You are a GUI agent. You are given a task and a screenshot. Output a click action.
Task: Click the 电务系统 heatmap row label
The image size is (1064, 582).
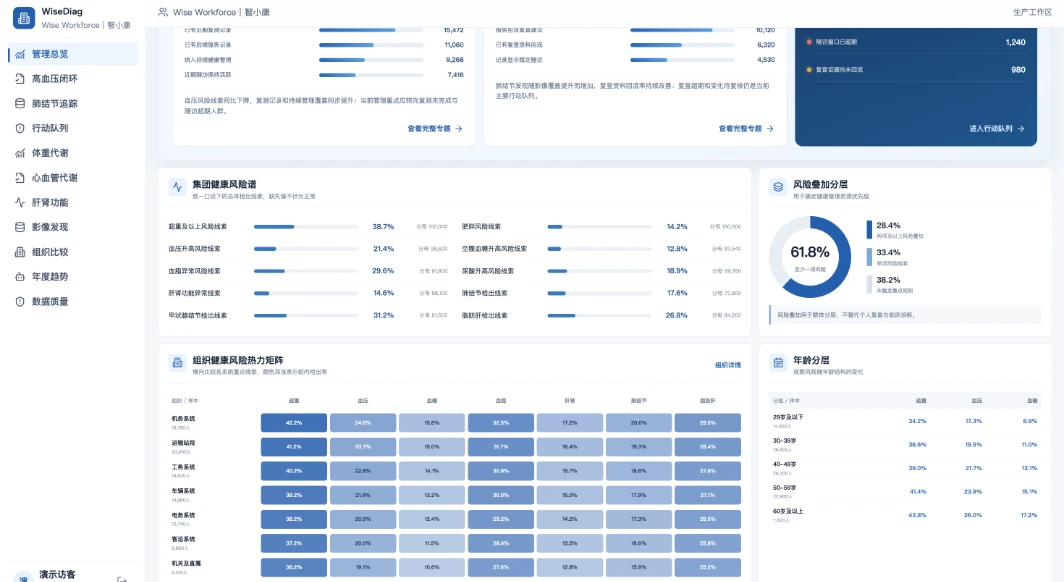coord(183,516)
